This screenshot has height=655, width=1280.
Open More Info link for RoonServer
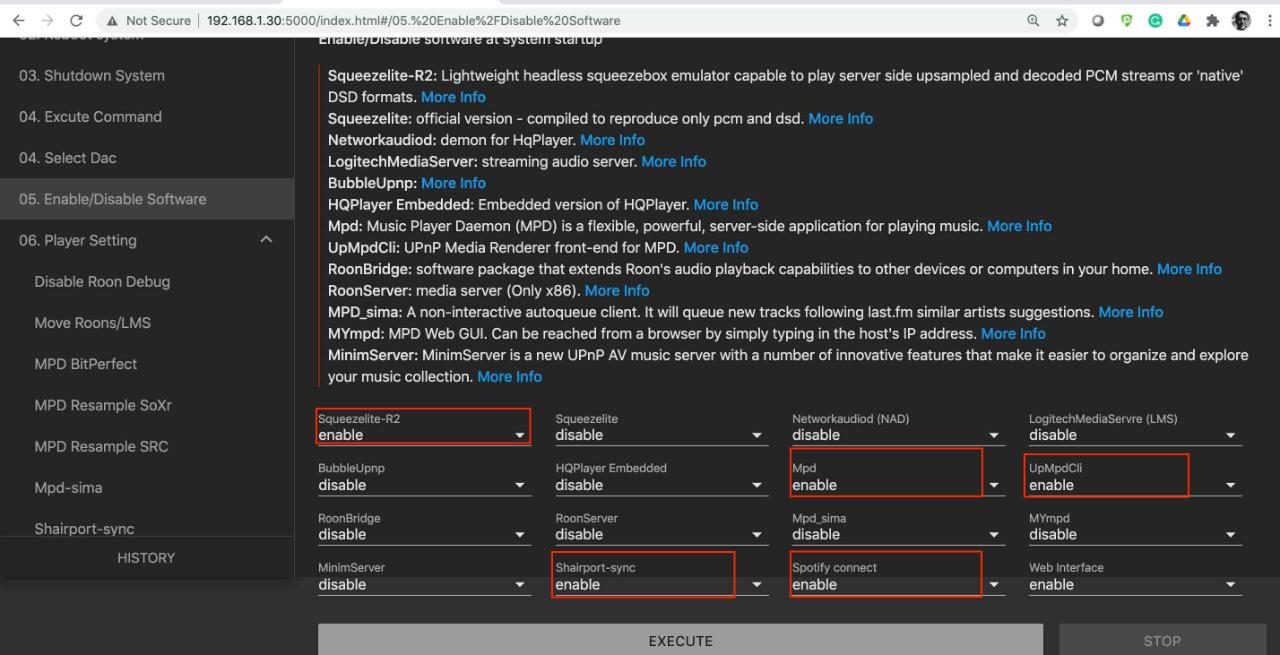pyautogui.click(x=617, y=290)
